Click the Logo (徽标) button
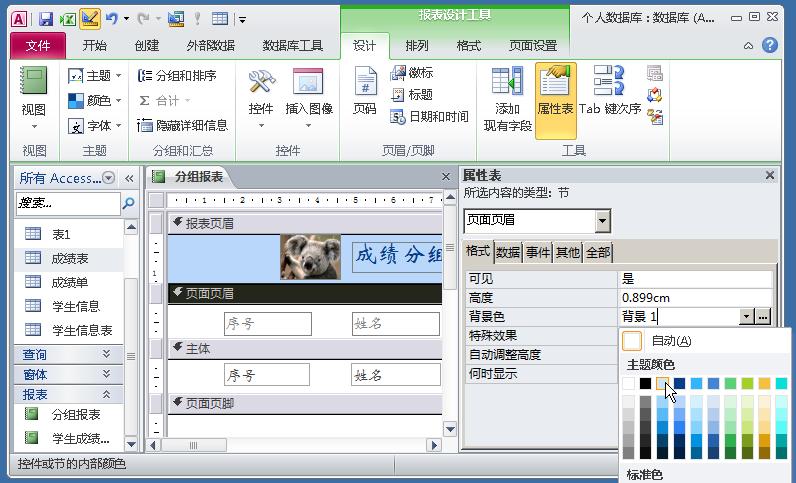 pyautogui.click(x=412, y=73)
